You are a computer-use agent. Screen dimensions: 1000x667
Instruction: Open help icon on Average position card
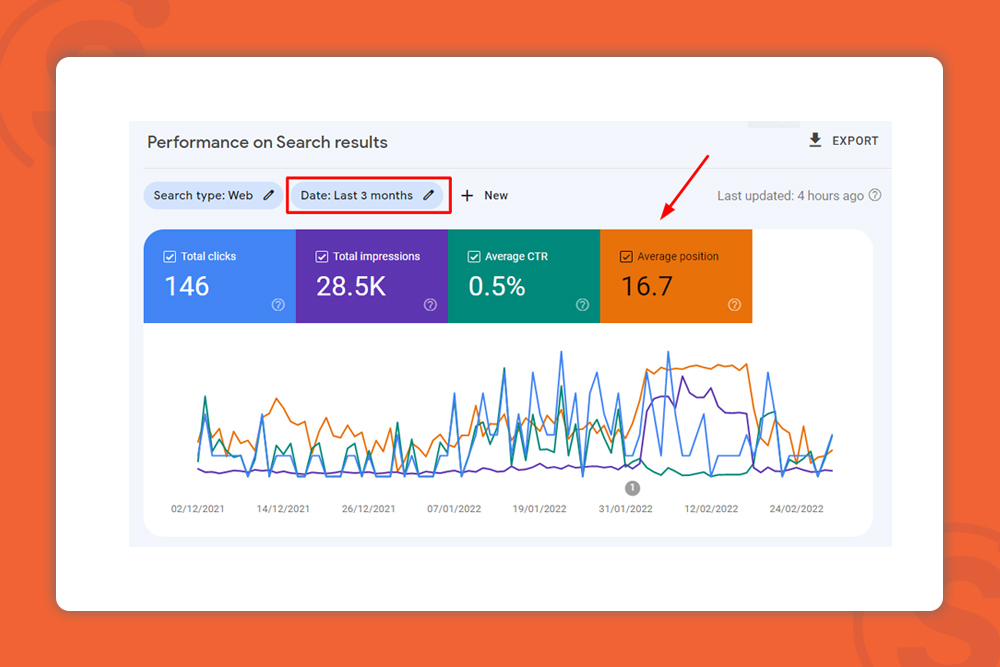point(735,305)
